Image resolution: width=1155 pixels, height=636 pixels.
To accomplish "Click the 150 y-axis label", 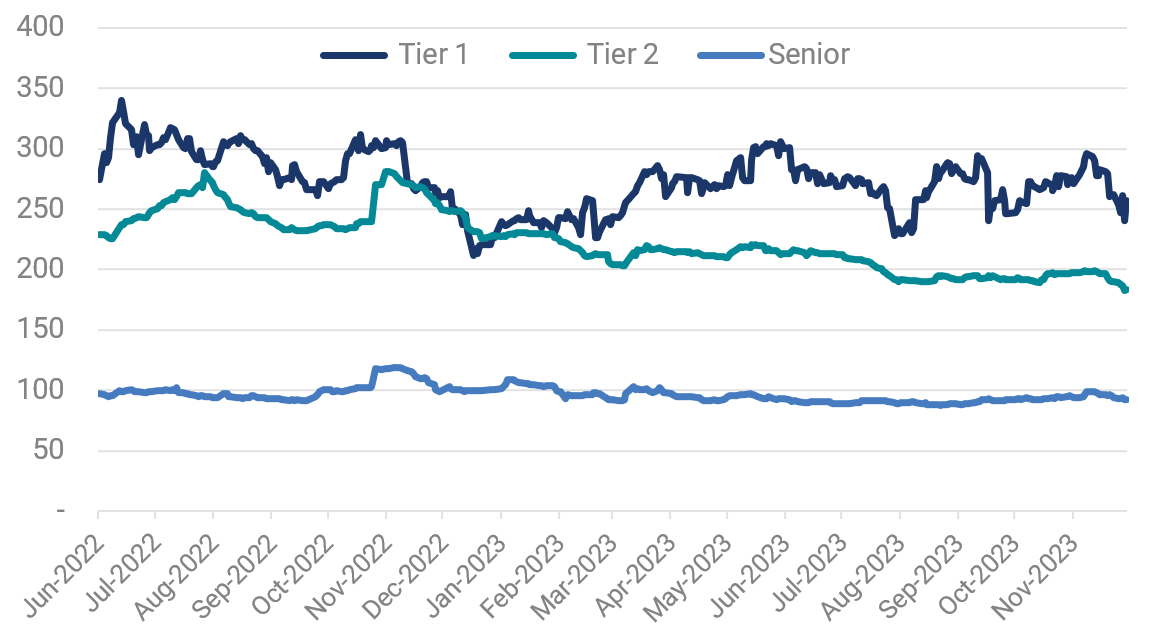I will click(x=42, y=329).
